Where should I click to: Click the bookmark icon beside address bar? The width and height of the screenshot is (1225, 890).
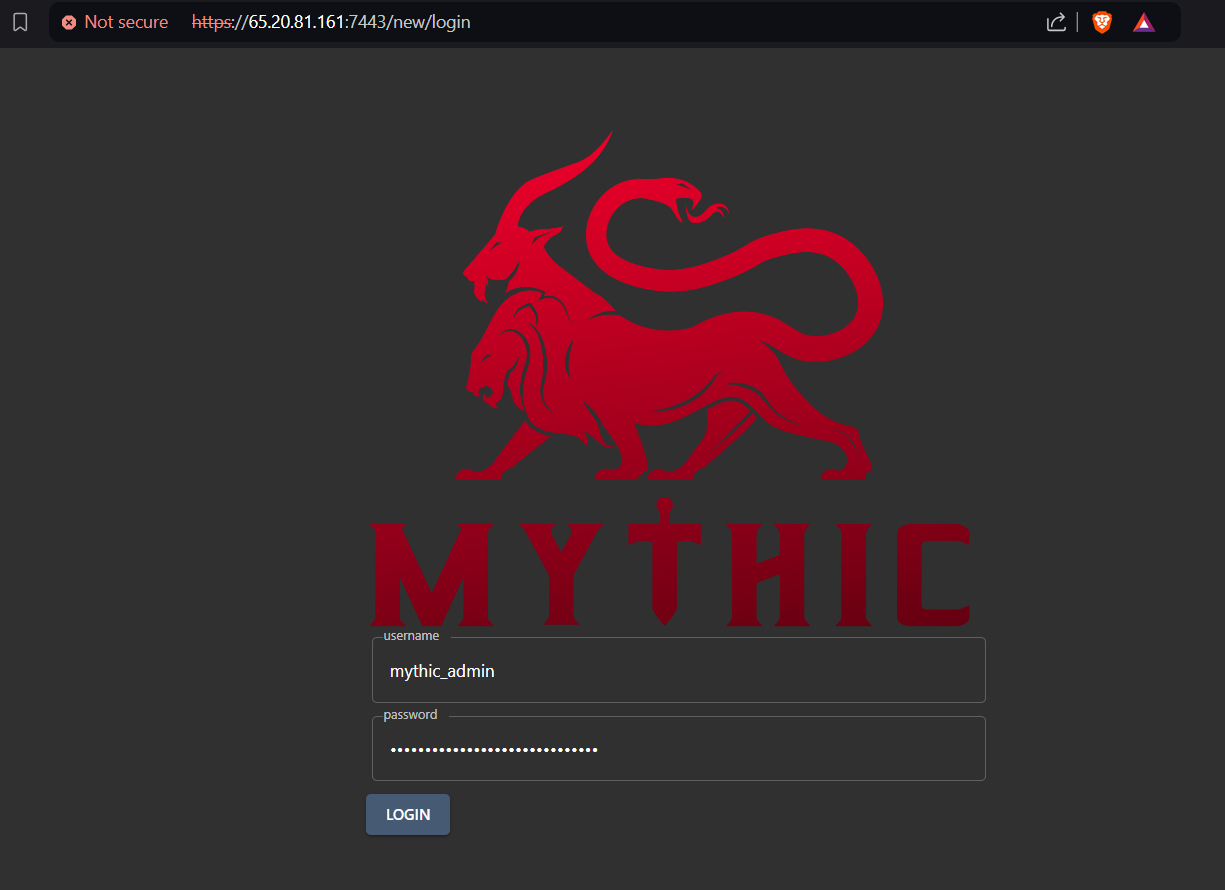[x=20, y=22]
